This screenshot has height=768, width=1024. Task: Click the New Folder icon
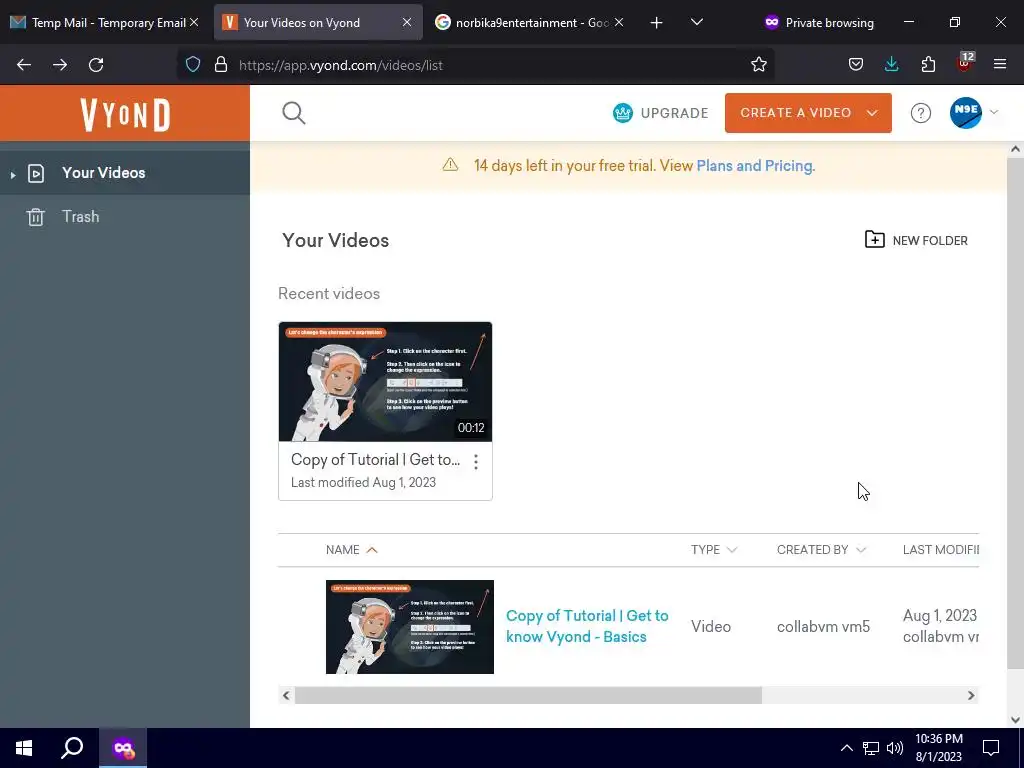874,240
